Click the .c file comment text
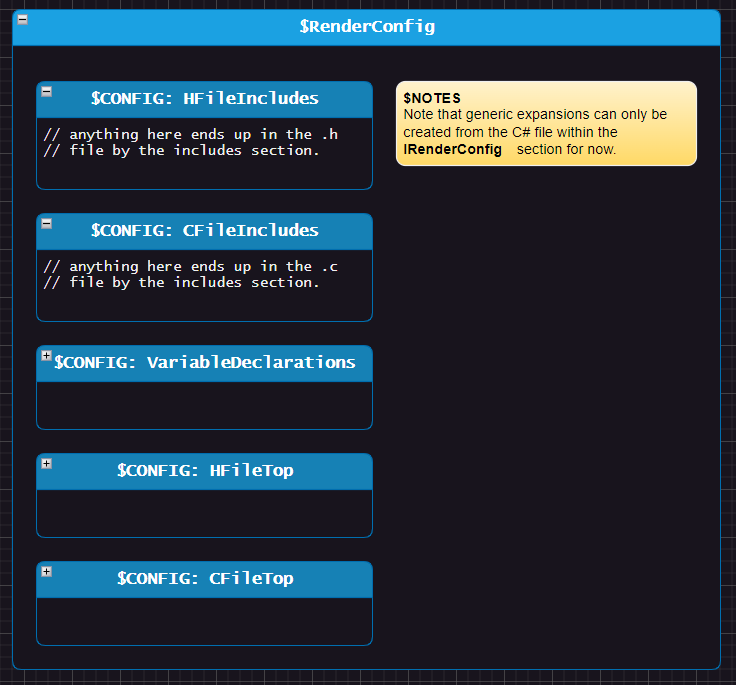The height and width of the screenshot is (685, 736). click(x=191, y=274)
